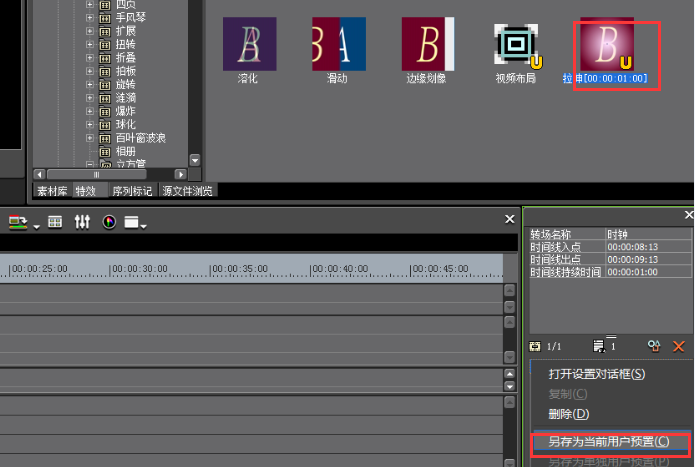Click the effect tree horizontal scrollbar thumb

(97, 175)
